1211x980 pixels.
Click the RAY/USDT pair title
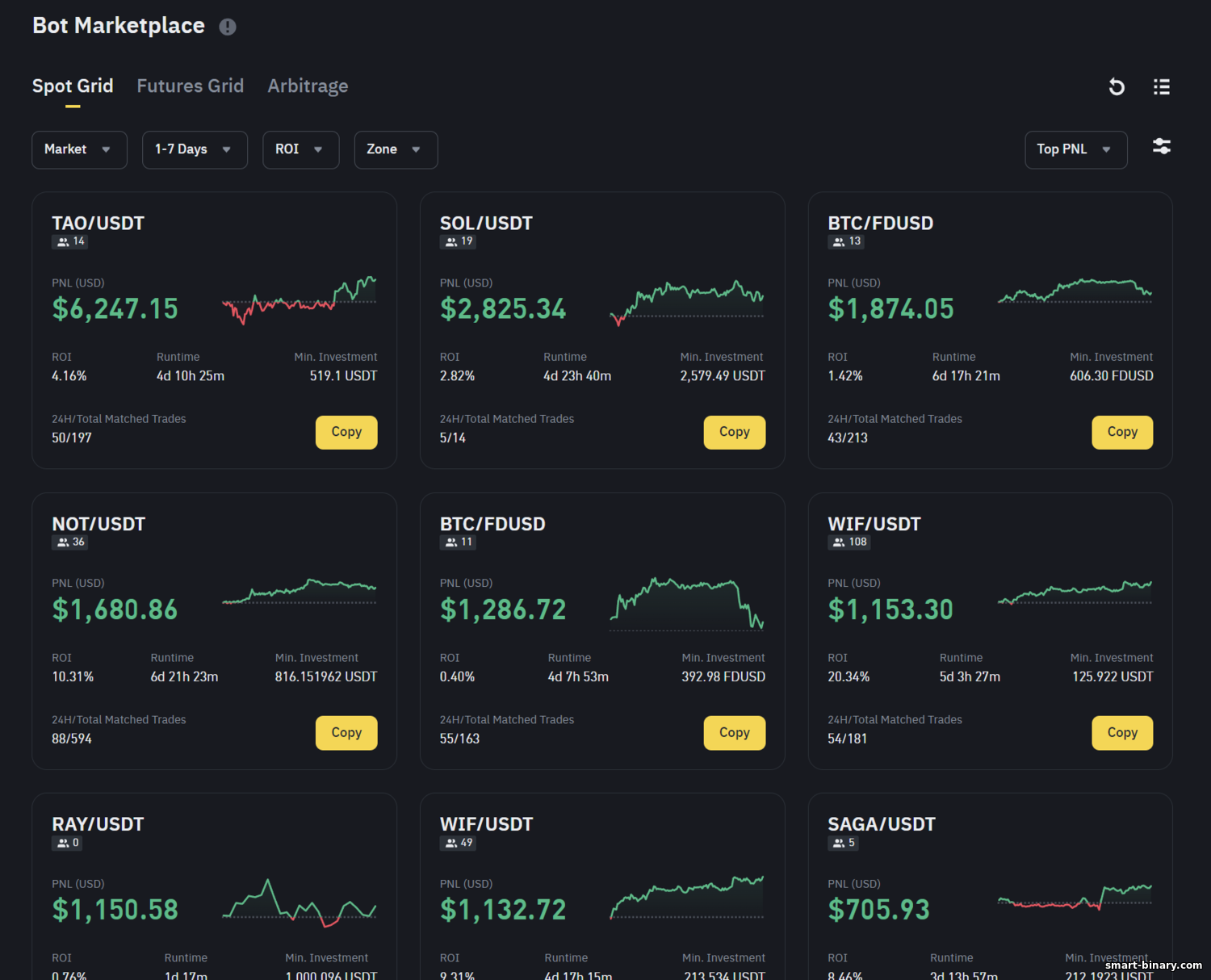(x=98, y=825)
